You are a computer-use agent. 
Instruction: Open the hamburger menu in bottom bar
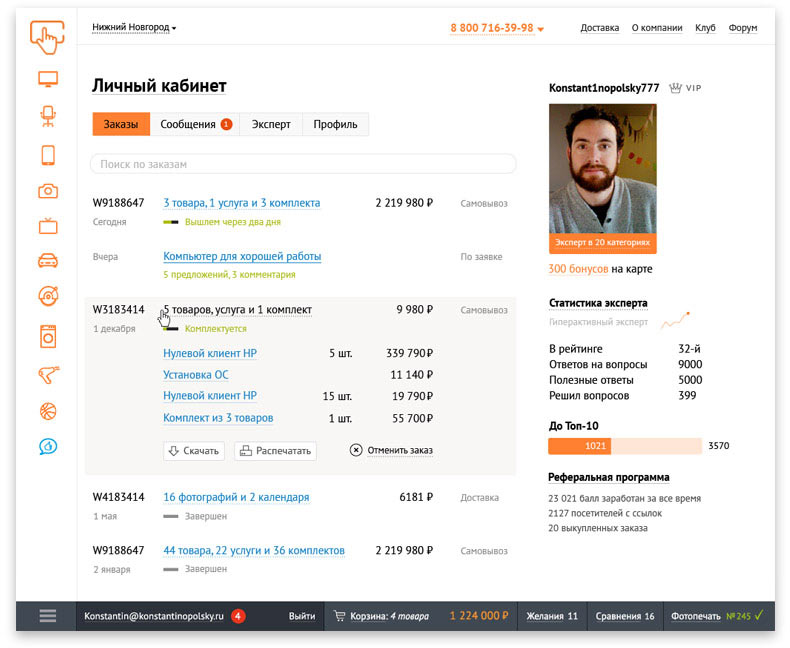pos(47,616)
